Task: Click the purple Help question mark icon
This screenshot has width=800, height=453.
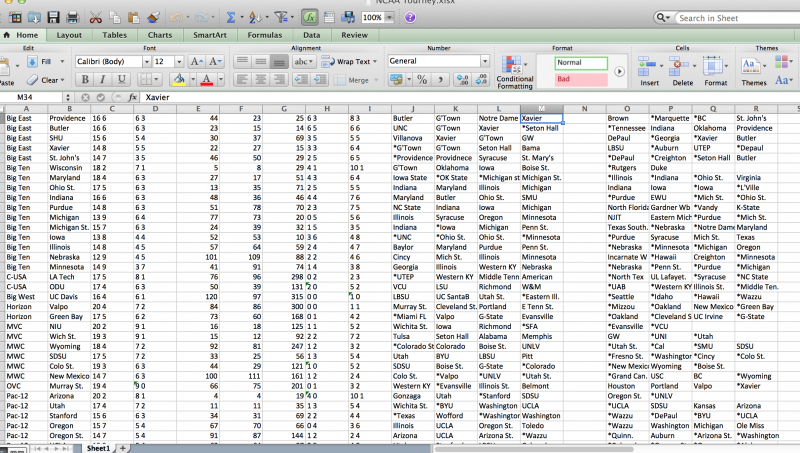Action: (x=410, y=17)
